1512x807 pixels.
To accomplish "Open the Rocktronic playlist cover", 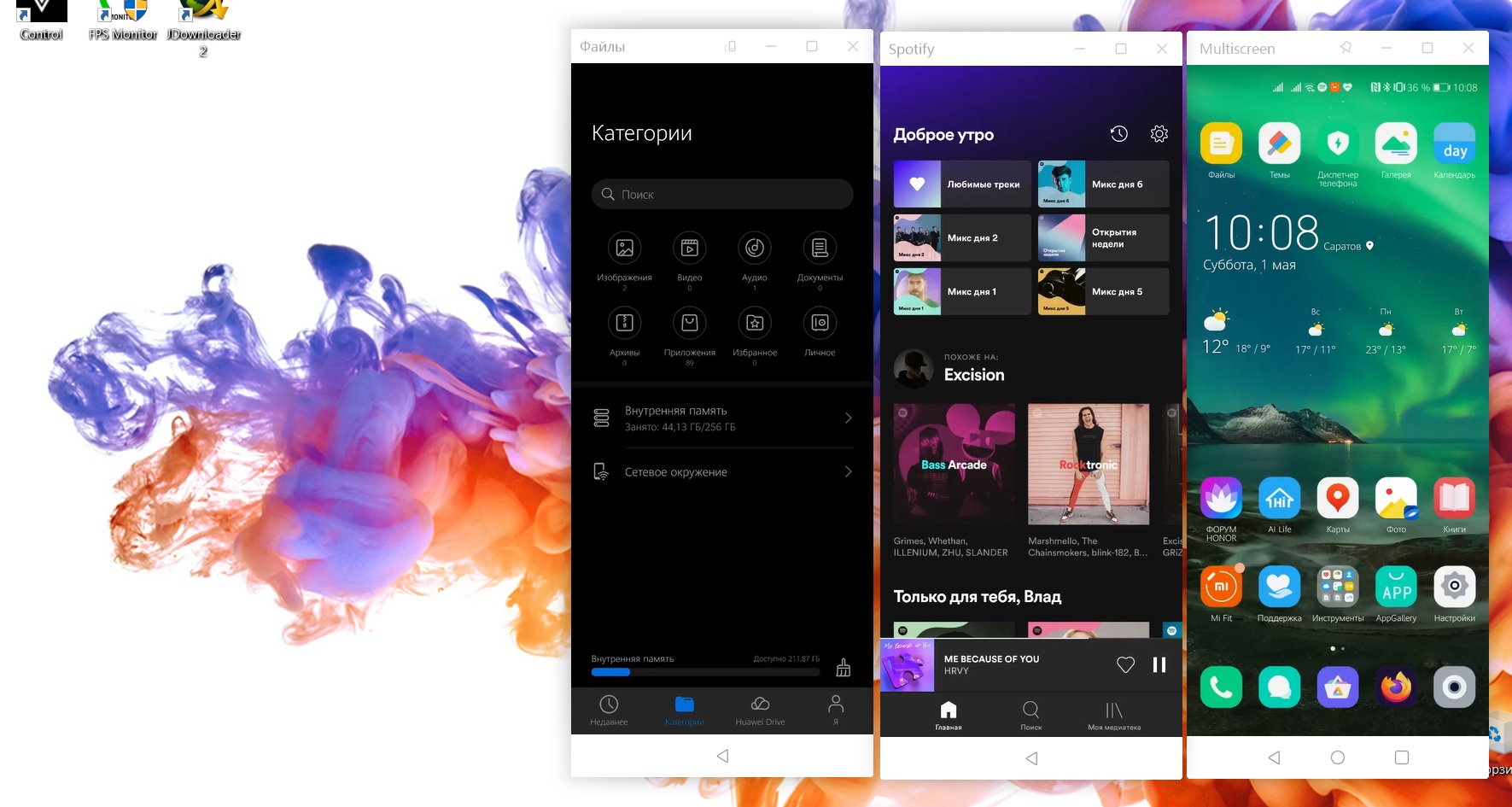I will pos(1089,465).
